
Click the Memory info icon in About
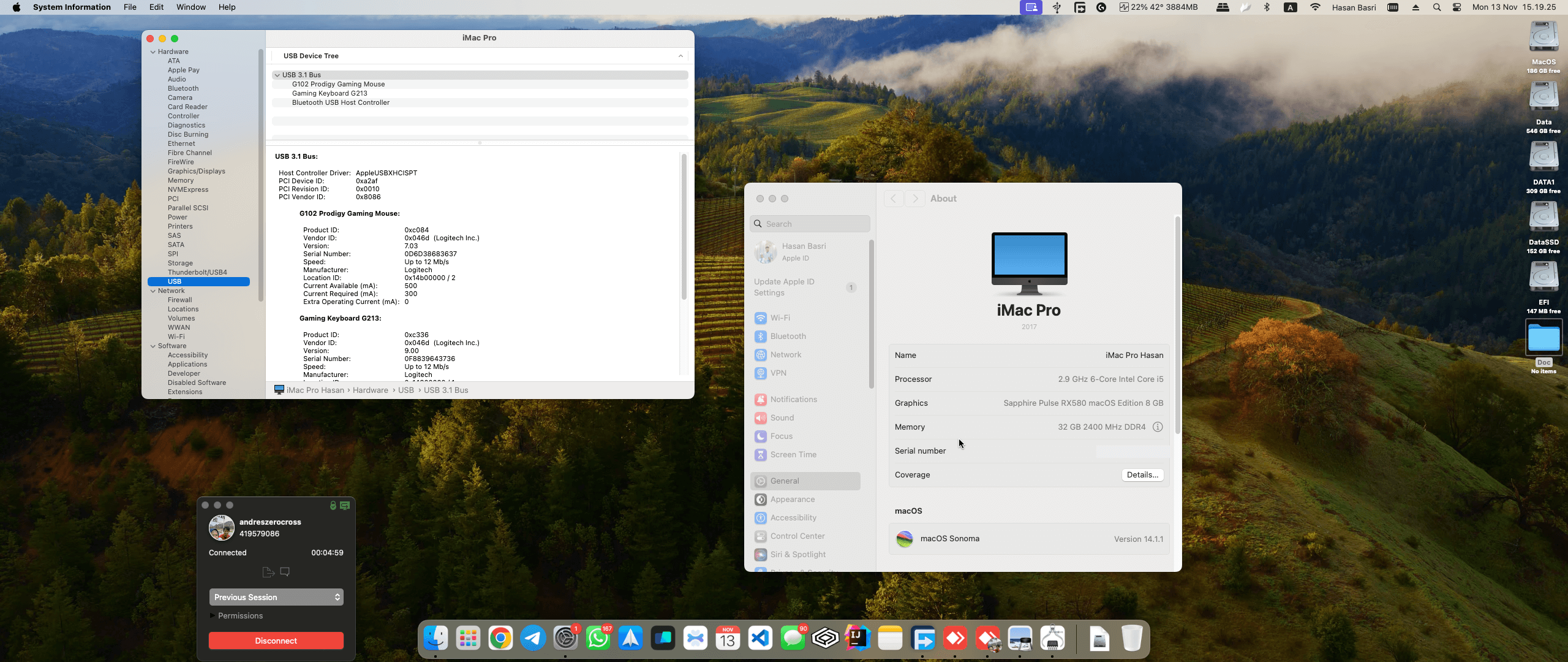[x=1158, y=427]
